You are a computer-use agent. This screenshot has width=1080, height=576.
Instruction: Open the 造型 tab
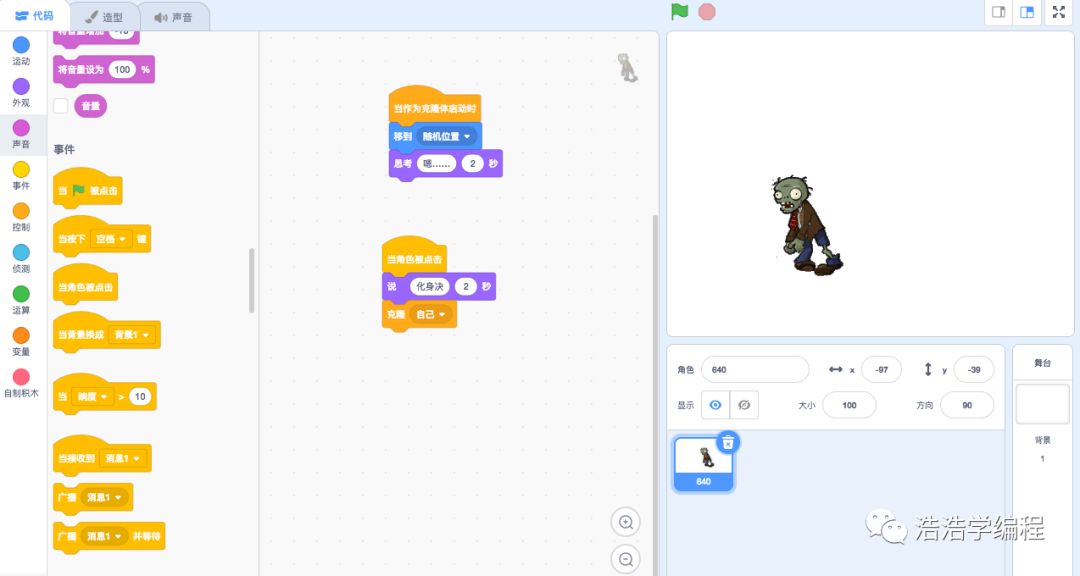click(104, 17)
